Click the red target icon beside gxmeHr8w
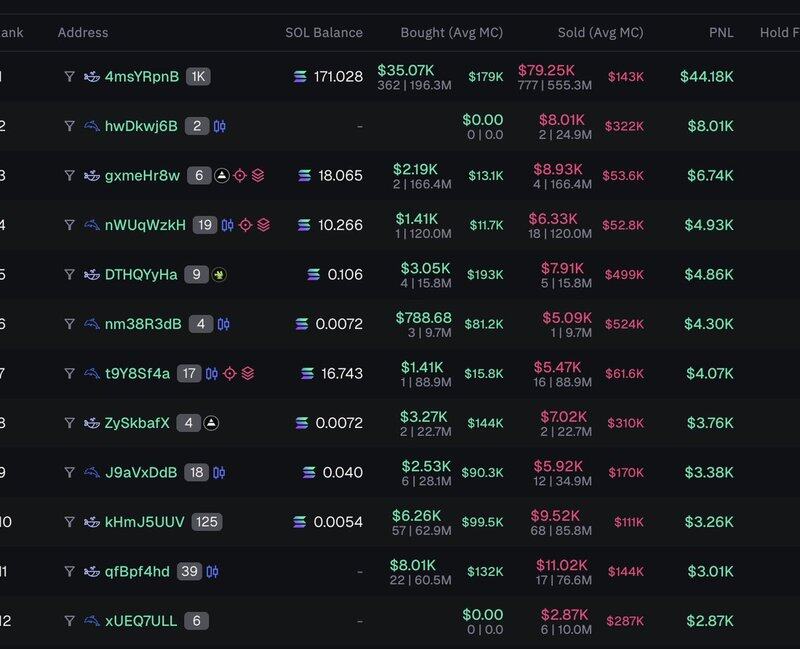Image resolution: width=800 pixels, height=649 pixels. [x=240, y=176]
